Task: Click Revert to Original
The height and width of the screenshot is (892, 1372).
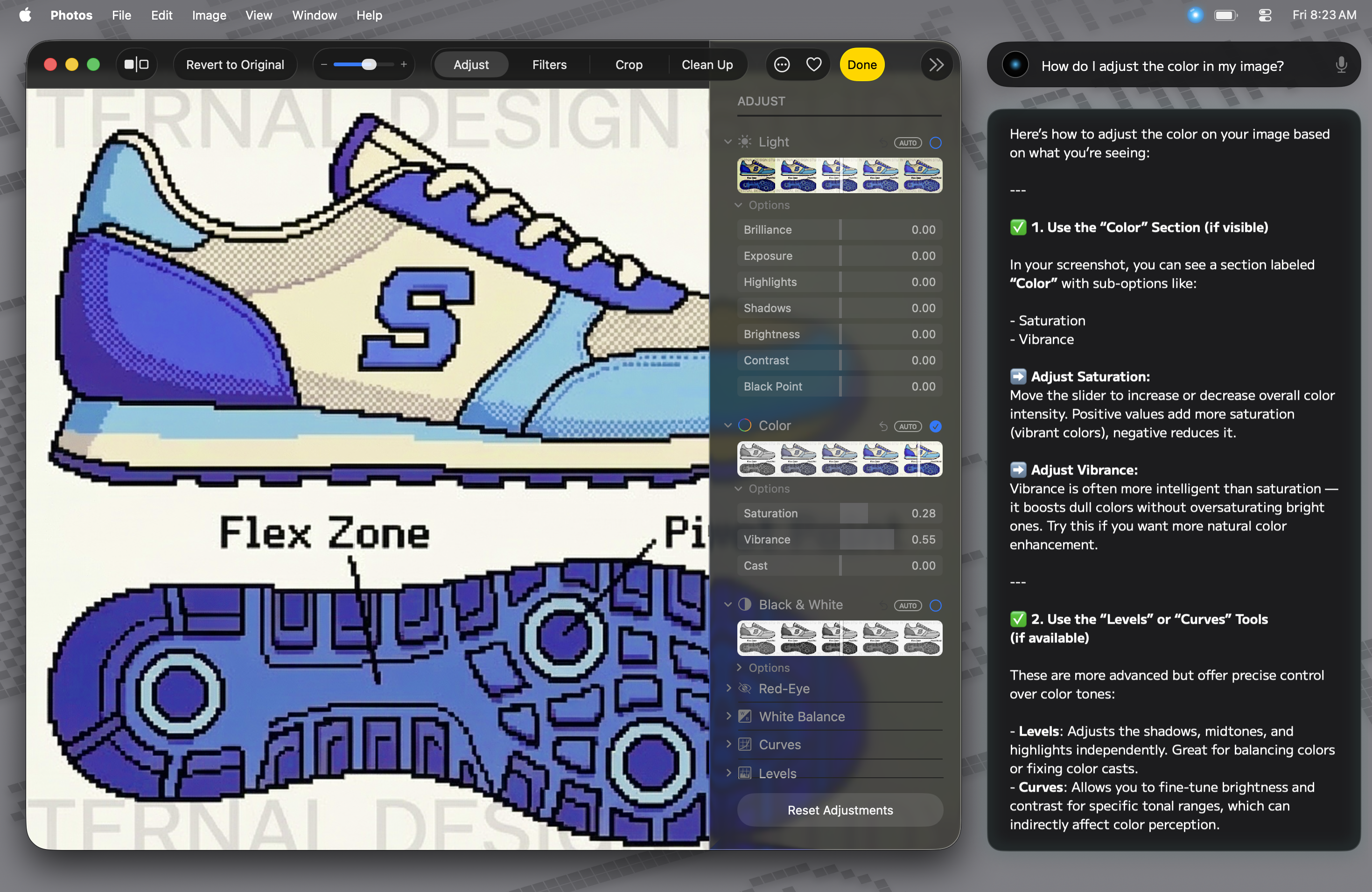Action: coord(235,64)
